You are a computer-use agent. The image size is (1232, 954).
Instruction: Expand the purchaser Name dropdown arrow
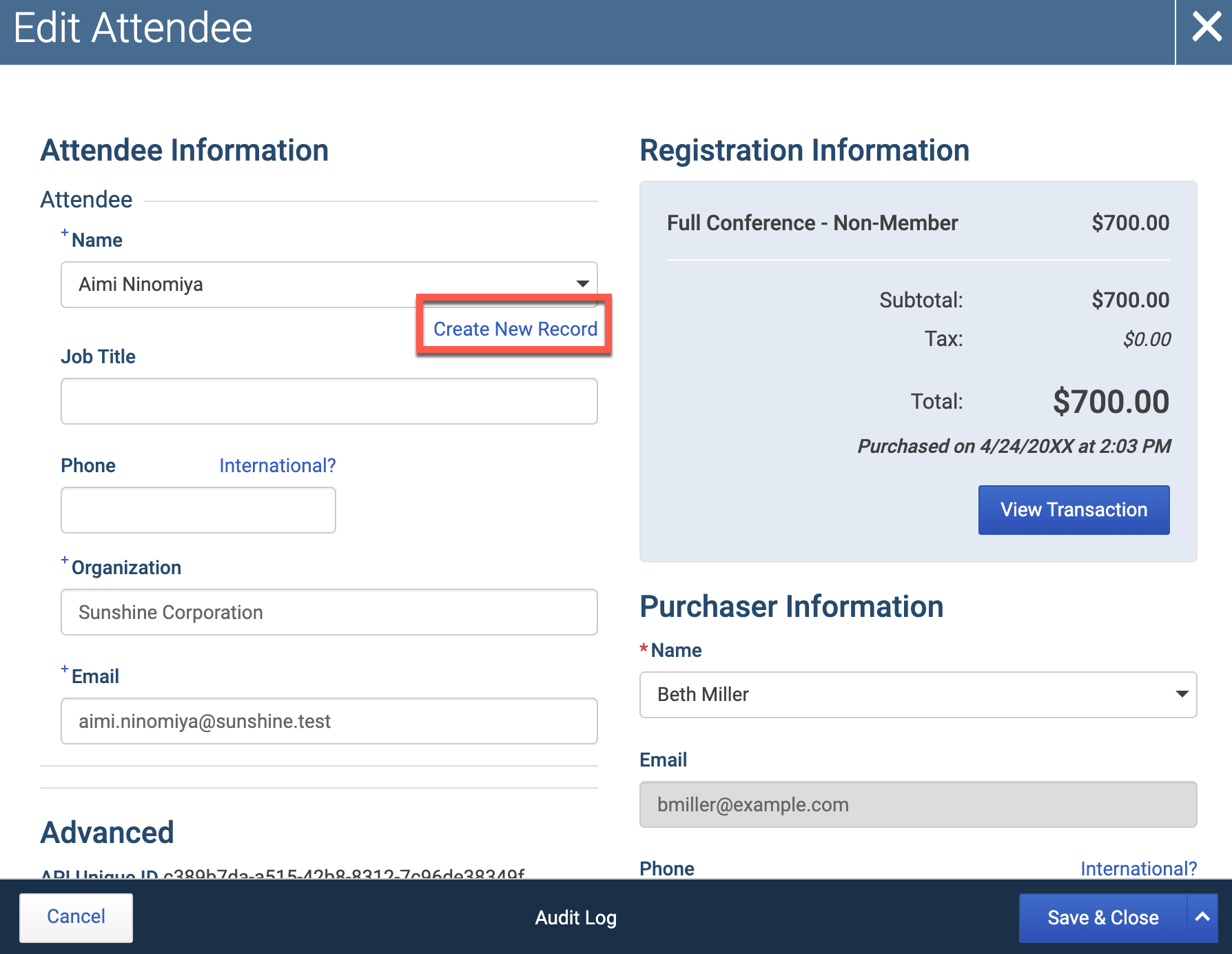point(1182,694)
